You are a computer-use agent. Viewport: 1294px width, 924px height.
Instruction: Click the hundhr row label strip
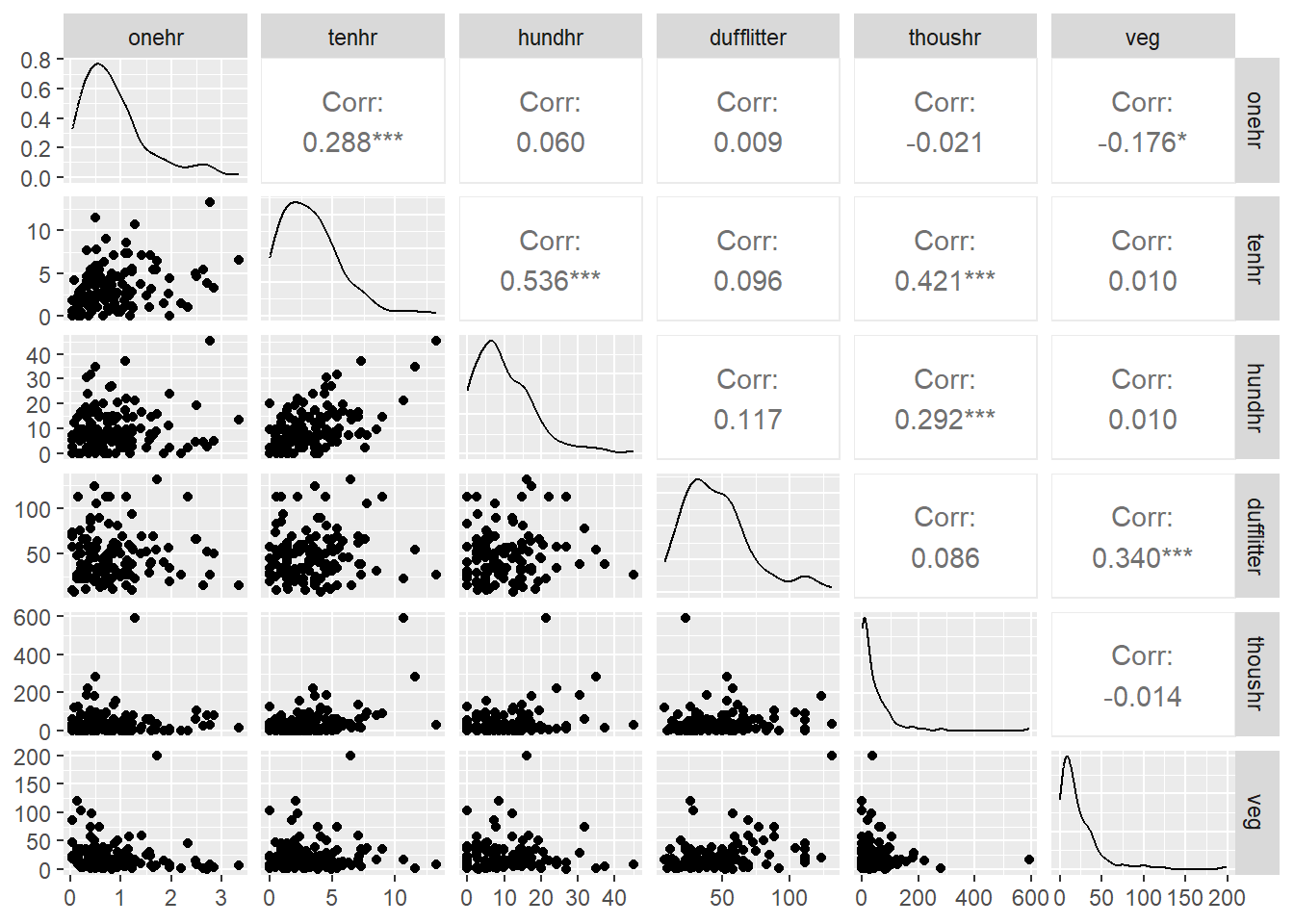point(1254,397)
